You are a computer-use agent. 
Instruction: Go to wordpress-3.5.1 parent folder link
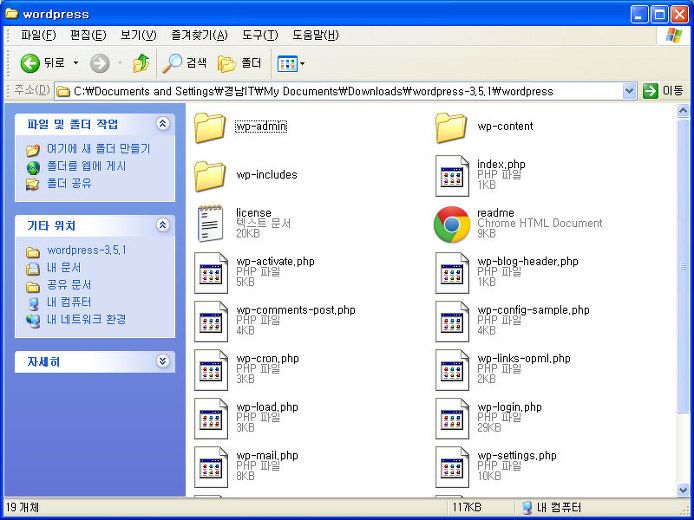tap(86, 250)
